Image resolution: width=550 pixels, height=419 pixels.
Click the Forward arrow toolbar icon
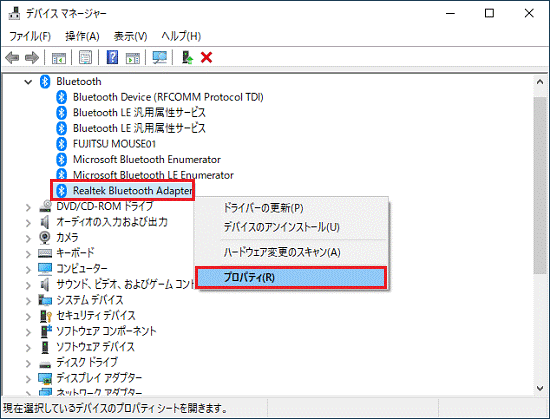pyautogui.click(x=32, y=58)
